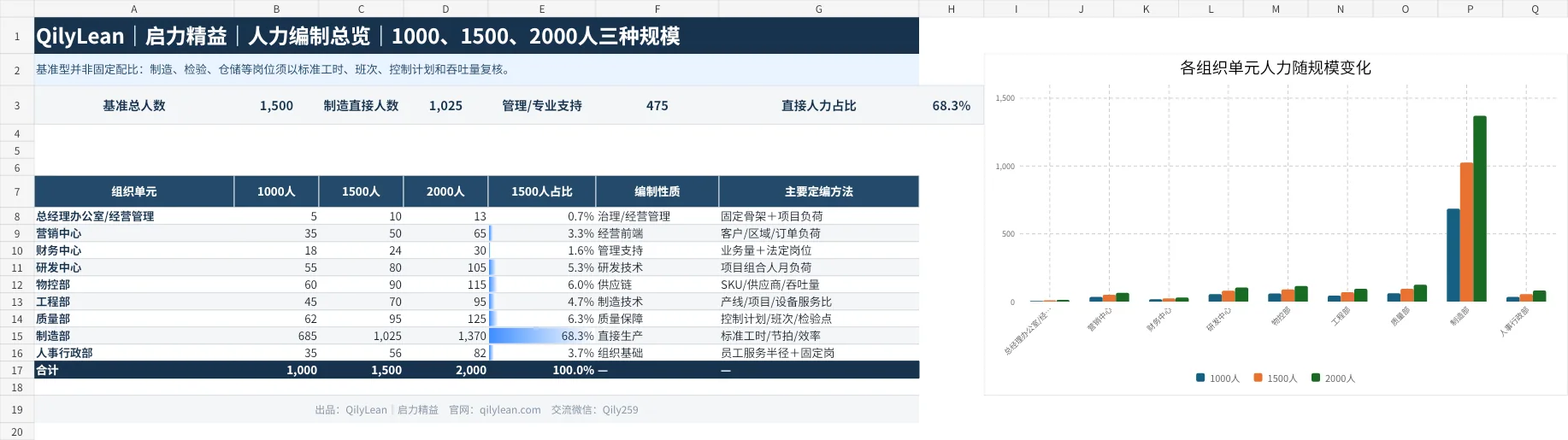Viewport: 1568px width, 440px height.
Task: Click the 685 value in 制造部 row
Action: pyautogui.click(x=276, y=336)
